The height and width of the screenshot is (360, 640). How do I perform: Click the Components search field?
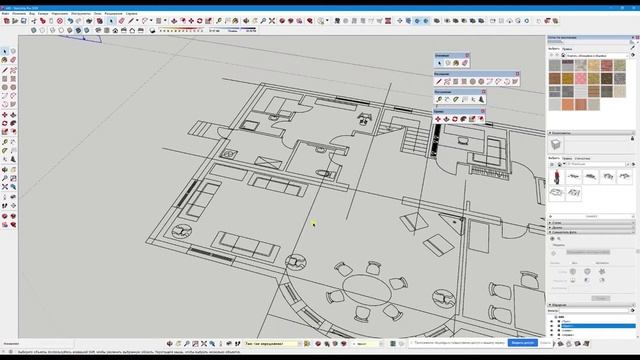(x=596, y=164)
